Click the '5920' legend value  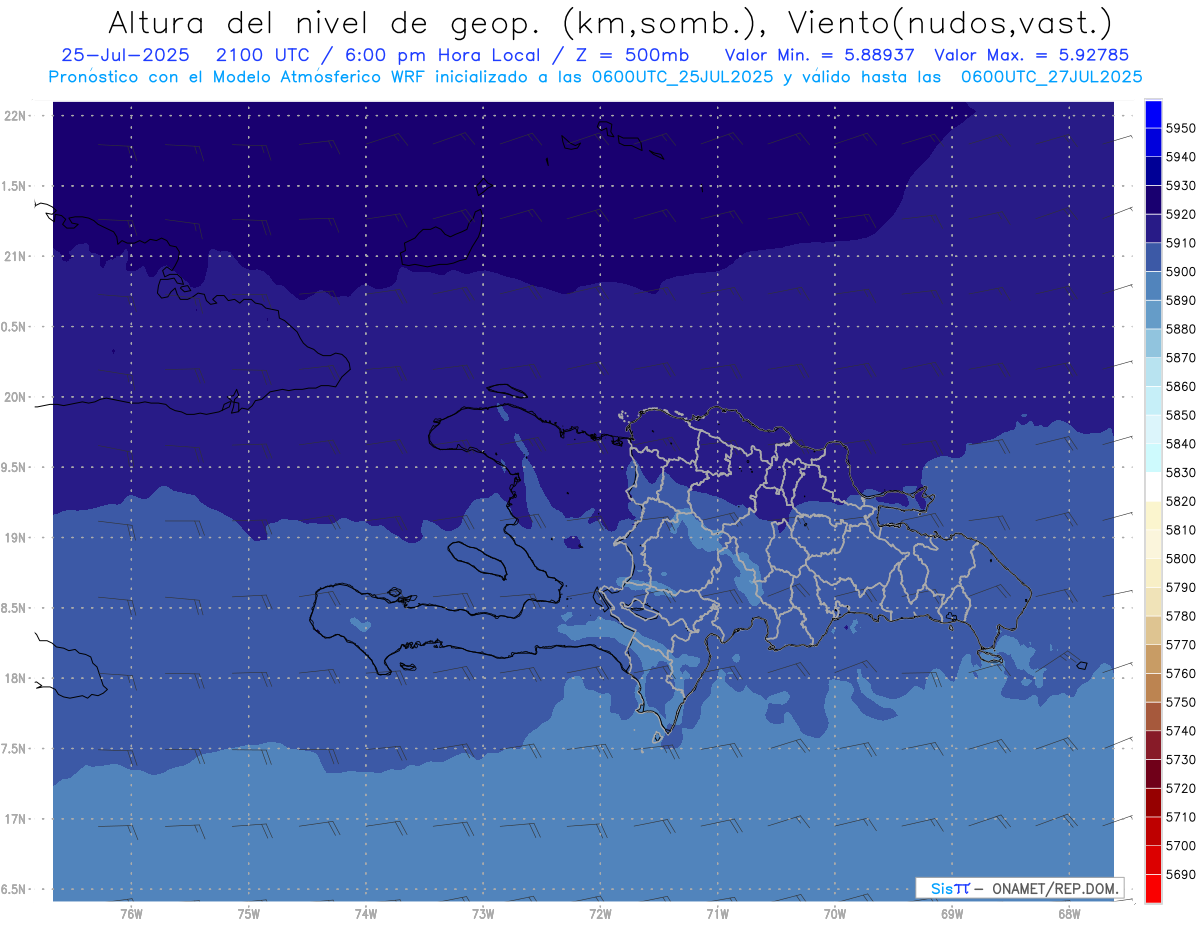pyautogui.click(x=1180, y=214)
